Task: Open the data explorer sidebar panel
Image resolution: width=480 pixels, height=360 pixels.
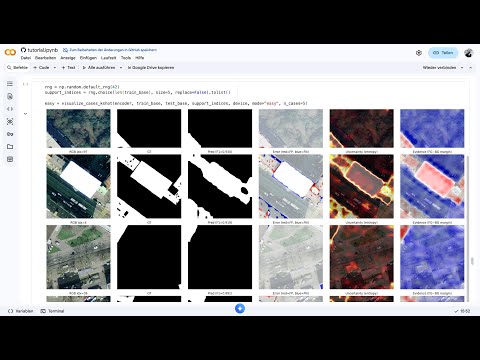Action: click(10, 122)
